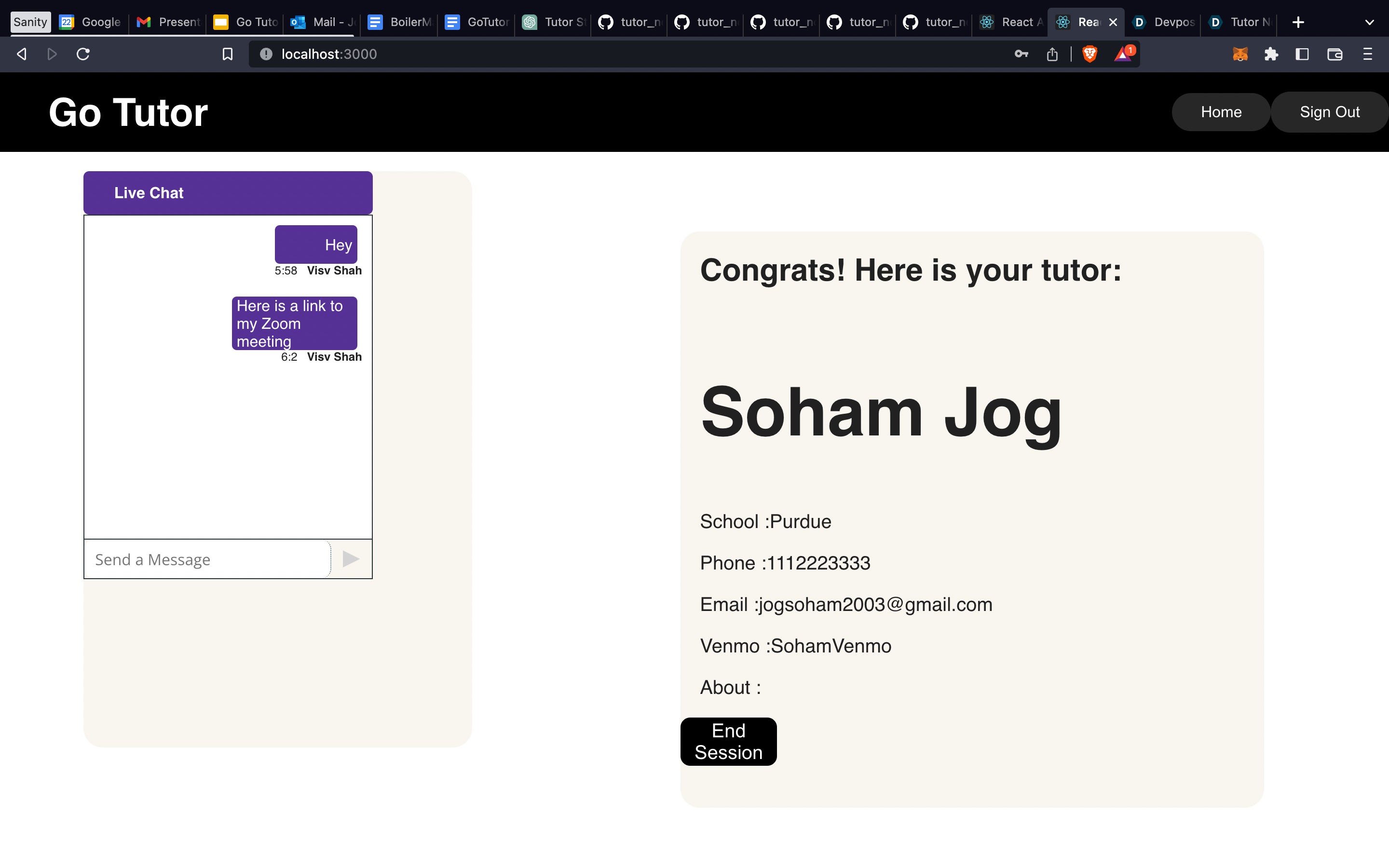Screen dimensions: 1389x868
Task: Click the Sign Out button
Action: coord(1329,112)
